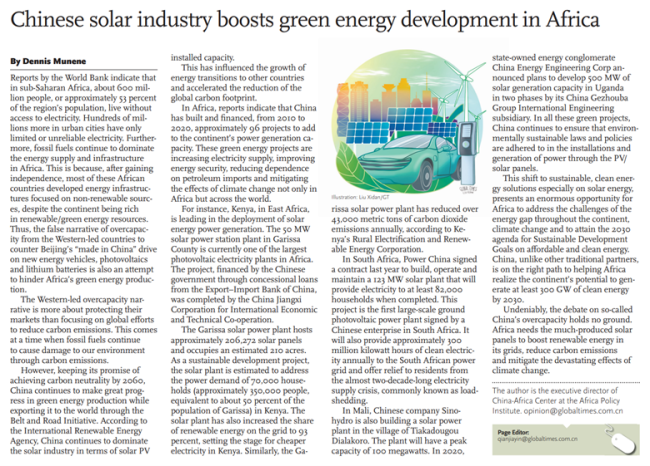Click the line "In Africa, reports indicate that China"
The width and height of the screenshot is (650, 466).
tap(249, 108)
